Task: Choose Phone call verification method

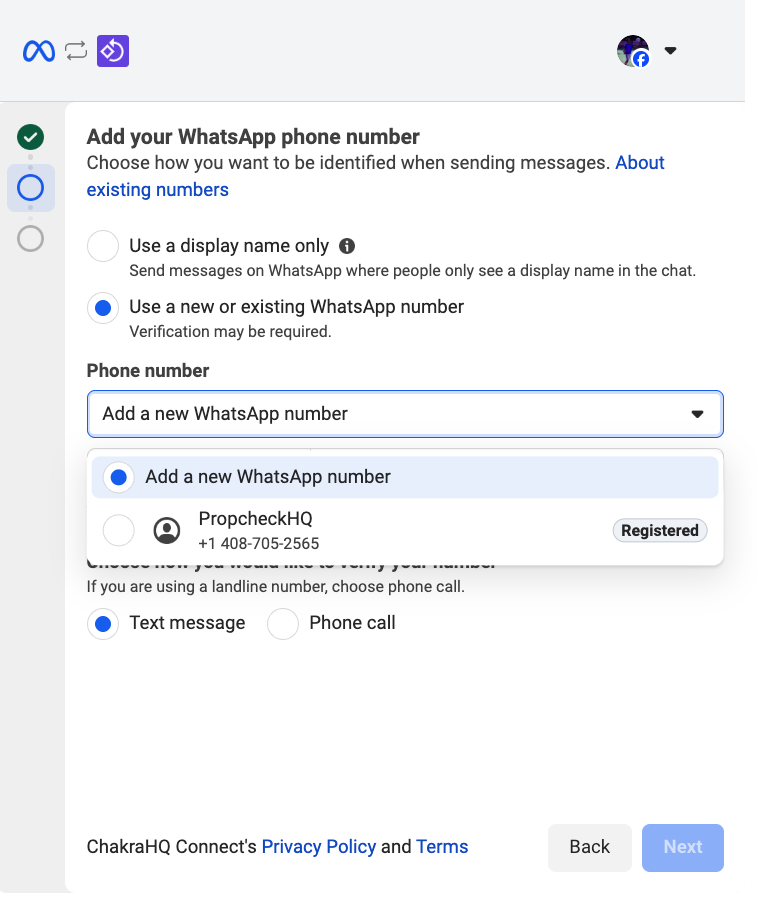Action: [x=284, y=624]
